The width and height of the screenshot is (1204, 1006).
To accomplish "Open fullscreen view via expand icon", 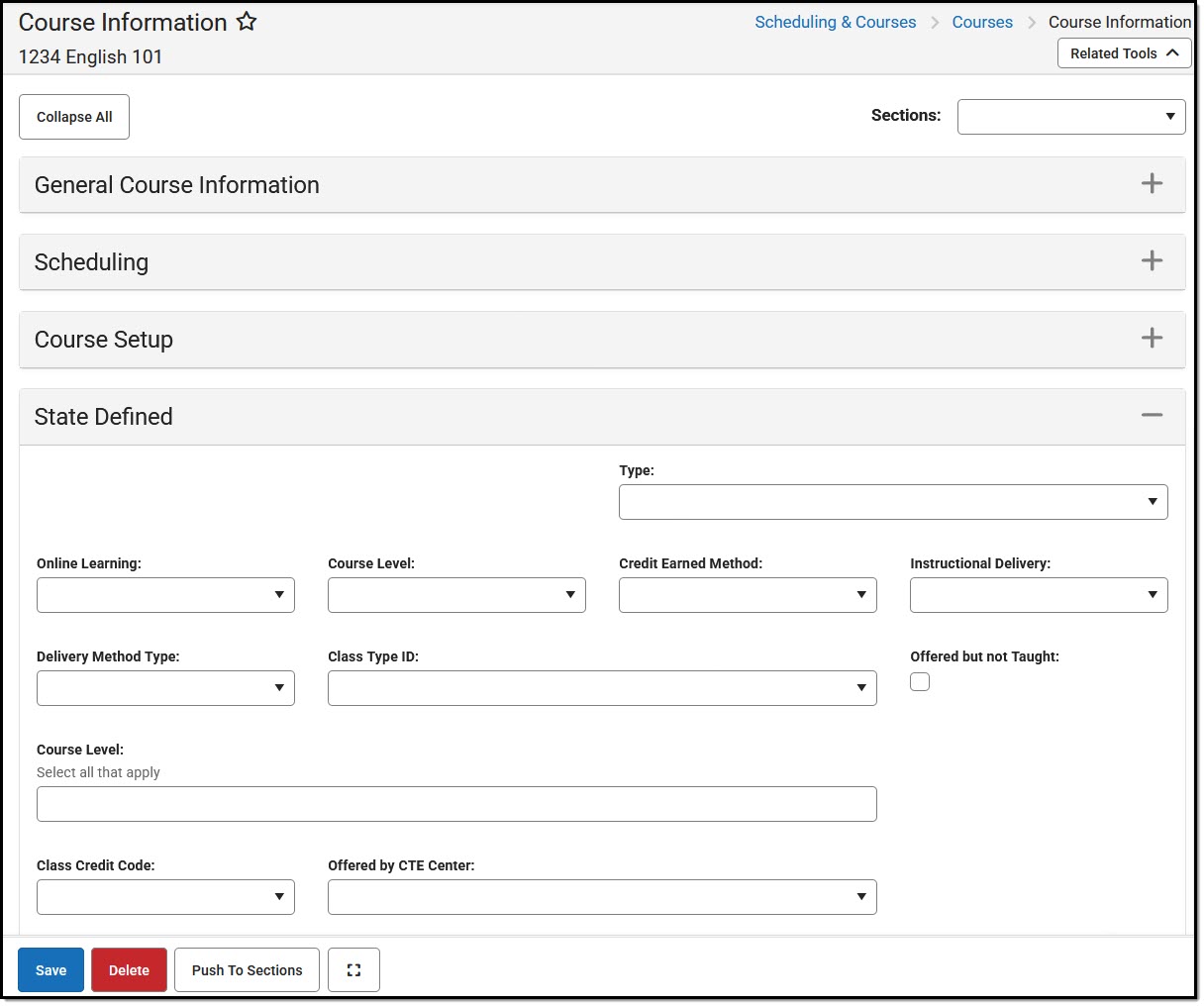I will (353, 969).
